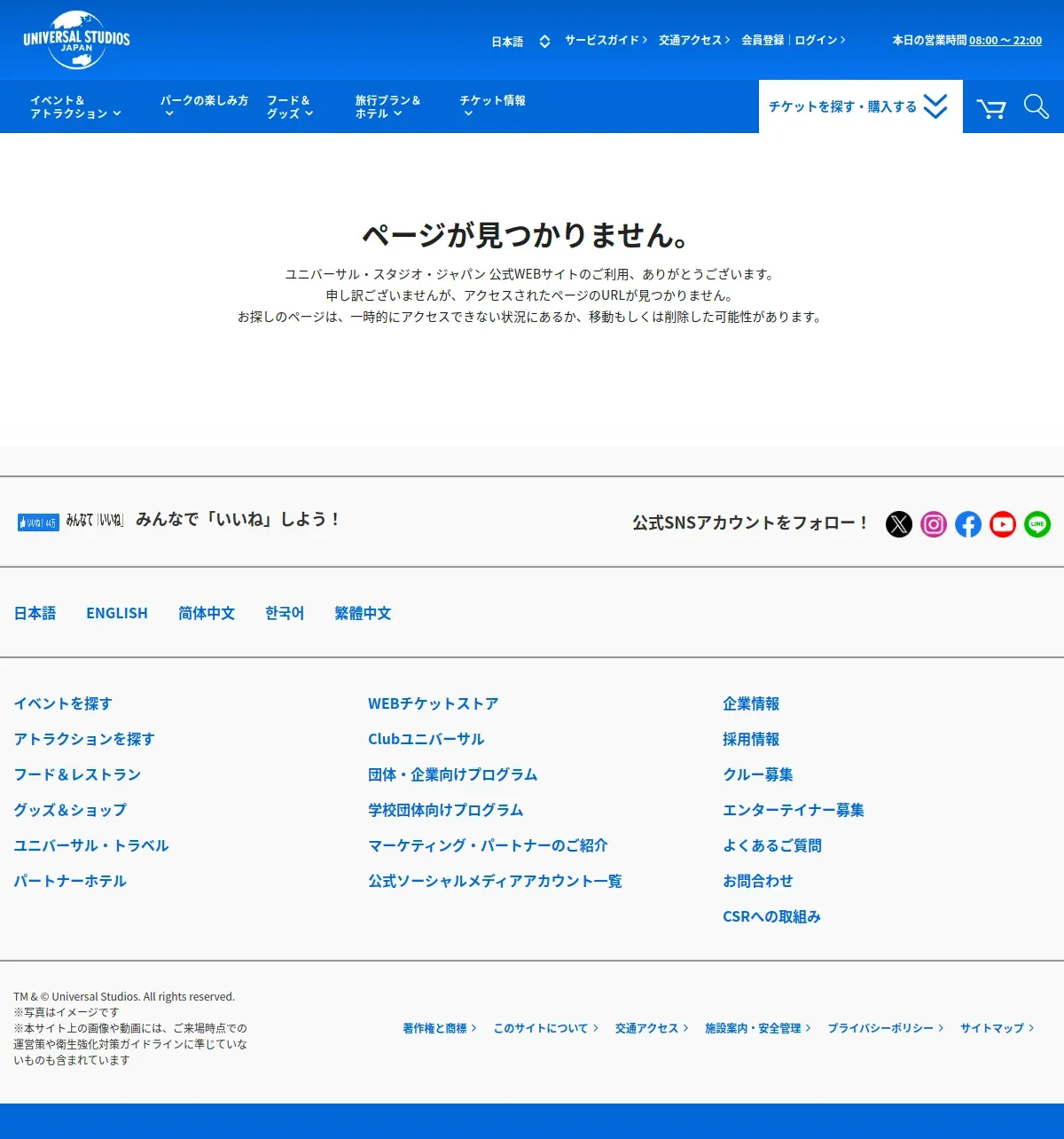Open 交通アクセス in the header

point(694,40)
